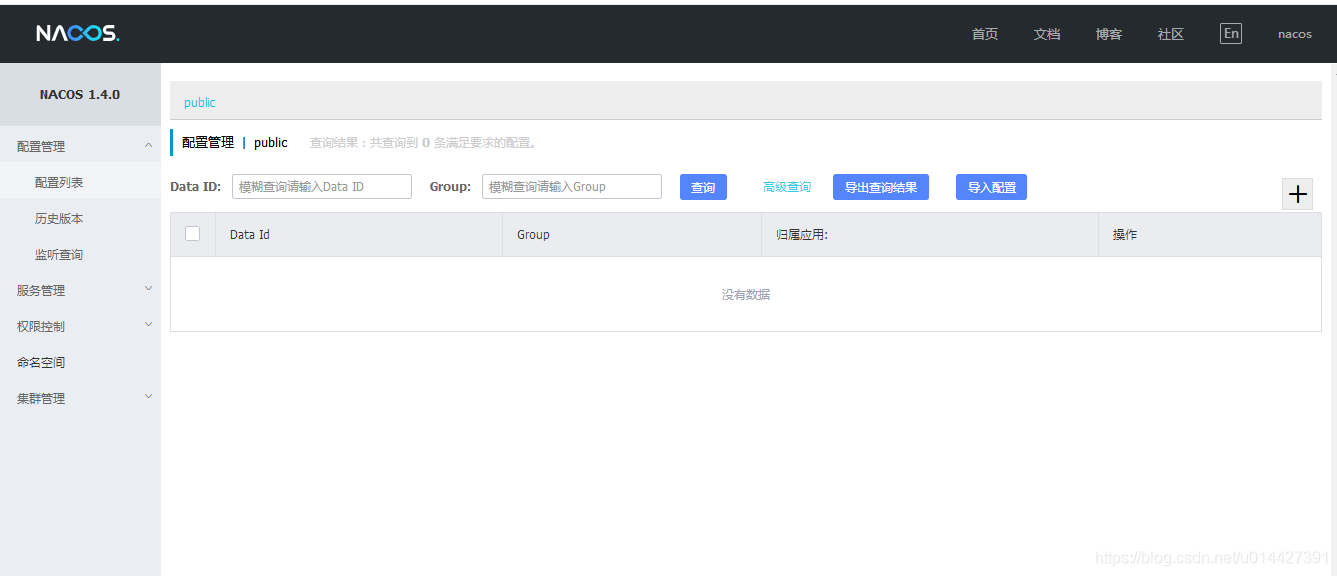Go to 首页 in top navigation
1337x576 pixels.
985,34
